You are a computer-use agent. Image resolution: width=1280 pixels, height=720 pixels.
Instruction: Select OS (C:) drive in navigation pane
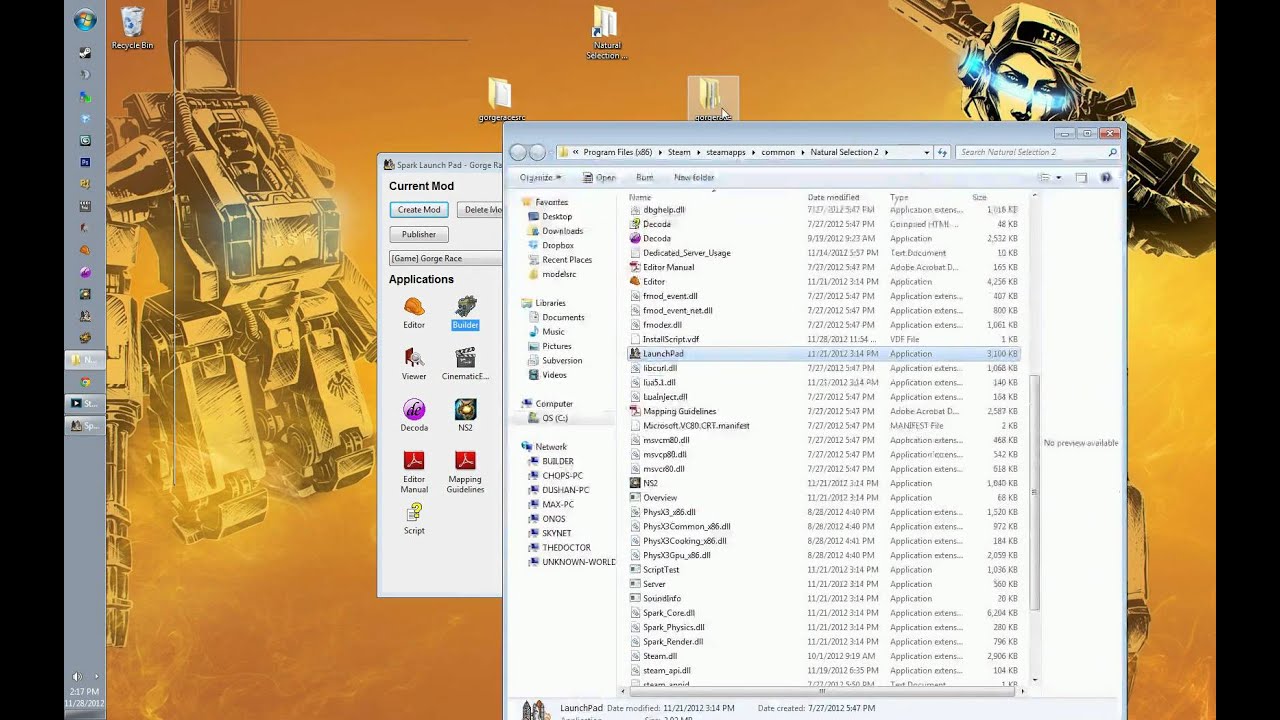[x=554, y=418]
